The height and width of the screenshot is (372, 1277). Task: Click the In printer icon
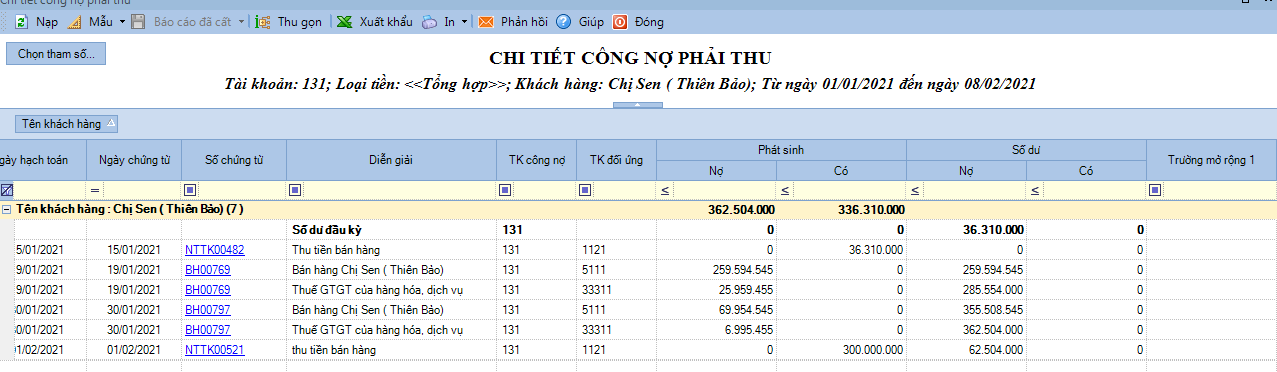429,21
